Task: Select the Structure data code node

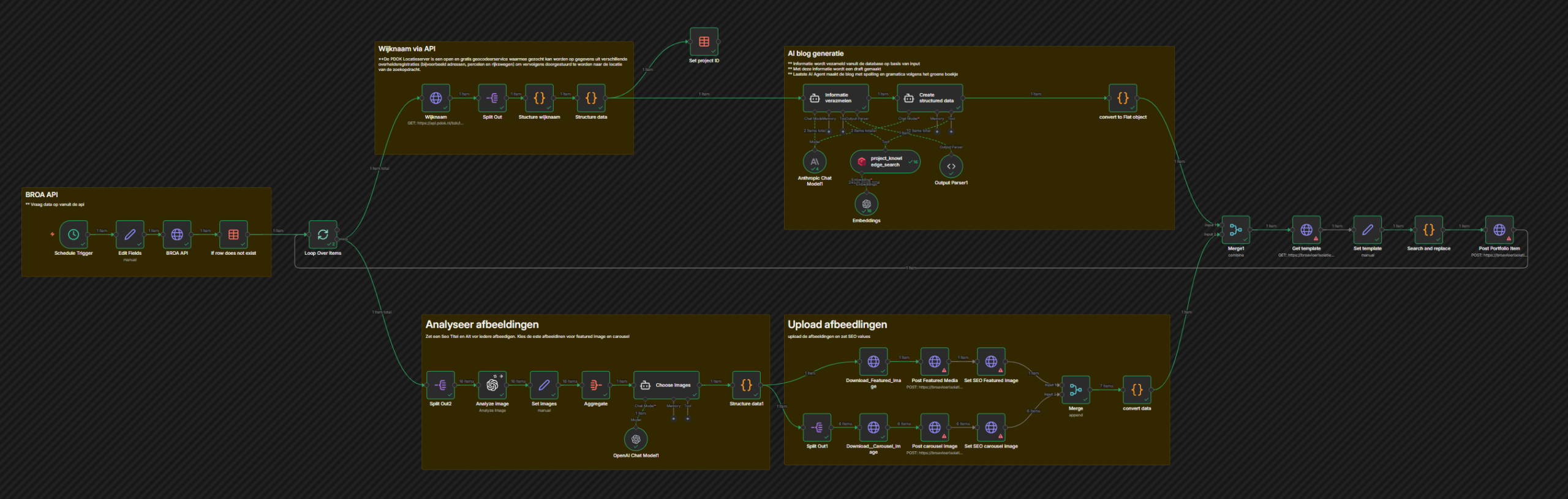Action: click(591, 98)
